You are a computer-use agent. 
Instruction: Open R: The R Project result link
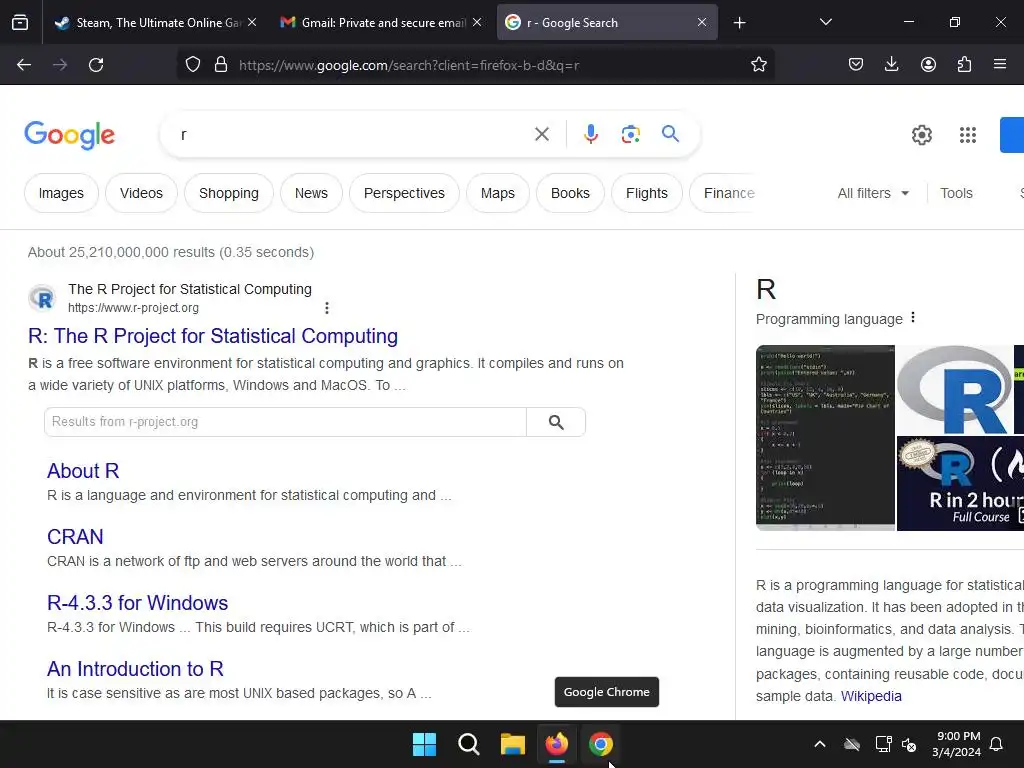213,336
